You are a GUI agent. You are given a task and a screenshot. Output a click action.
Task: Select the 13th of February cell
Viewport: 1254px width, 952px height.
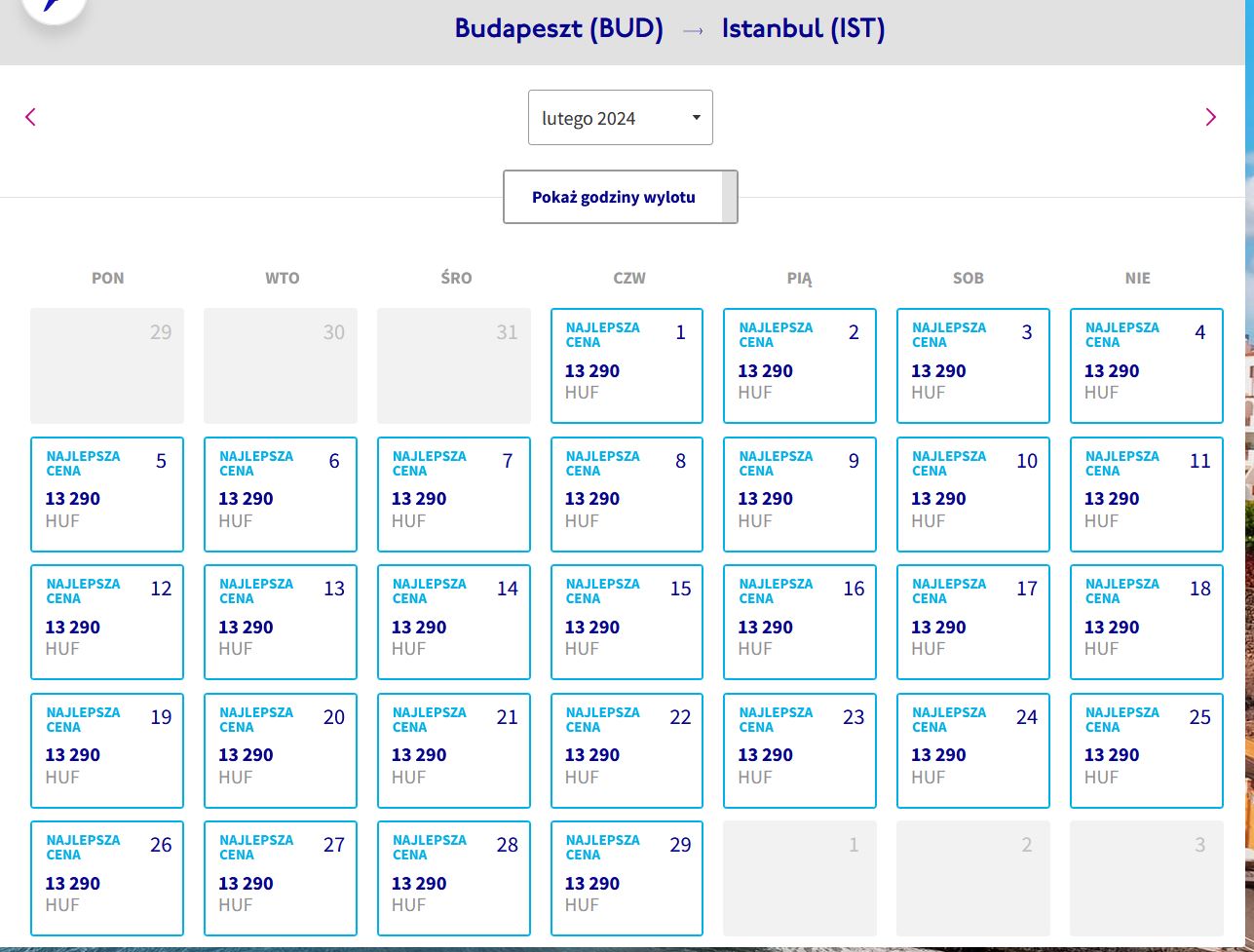point(281,622)
